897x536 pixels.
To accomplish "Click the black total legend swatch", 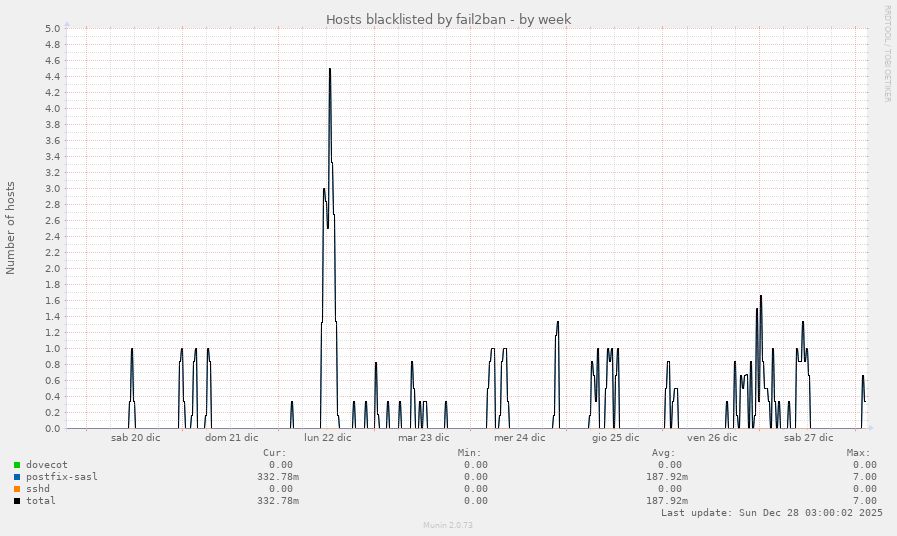I will pos(17,501).
